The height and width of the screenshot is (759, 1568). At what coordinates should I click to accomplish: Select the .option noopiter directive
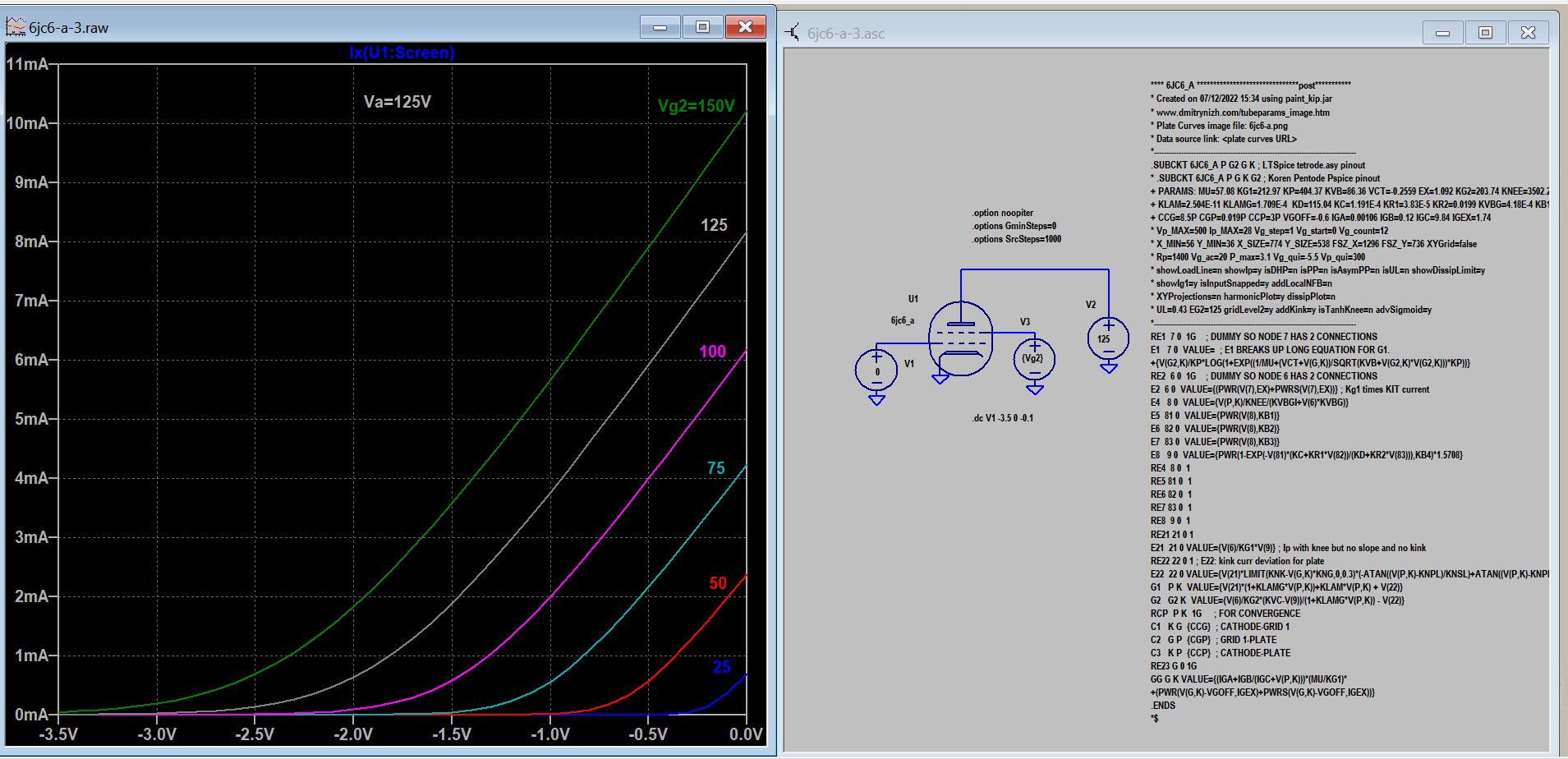pyautogui.click(x=1003, y=213)
